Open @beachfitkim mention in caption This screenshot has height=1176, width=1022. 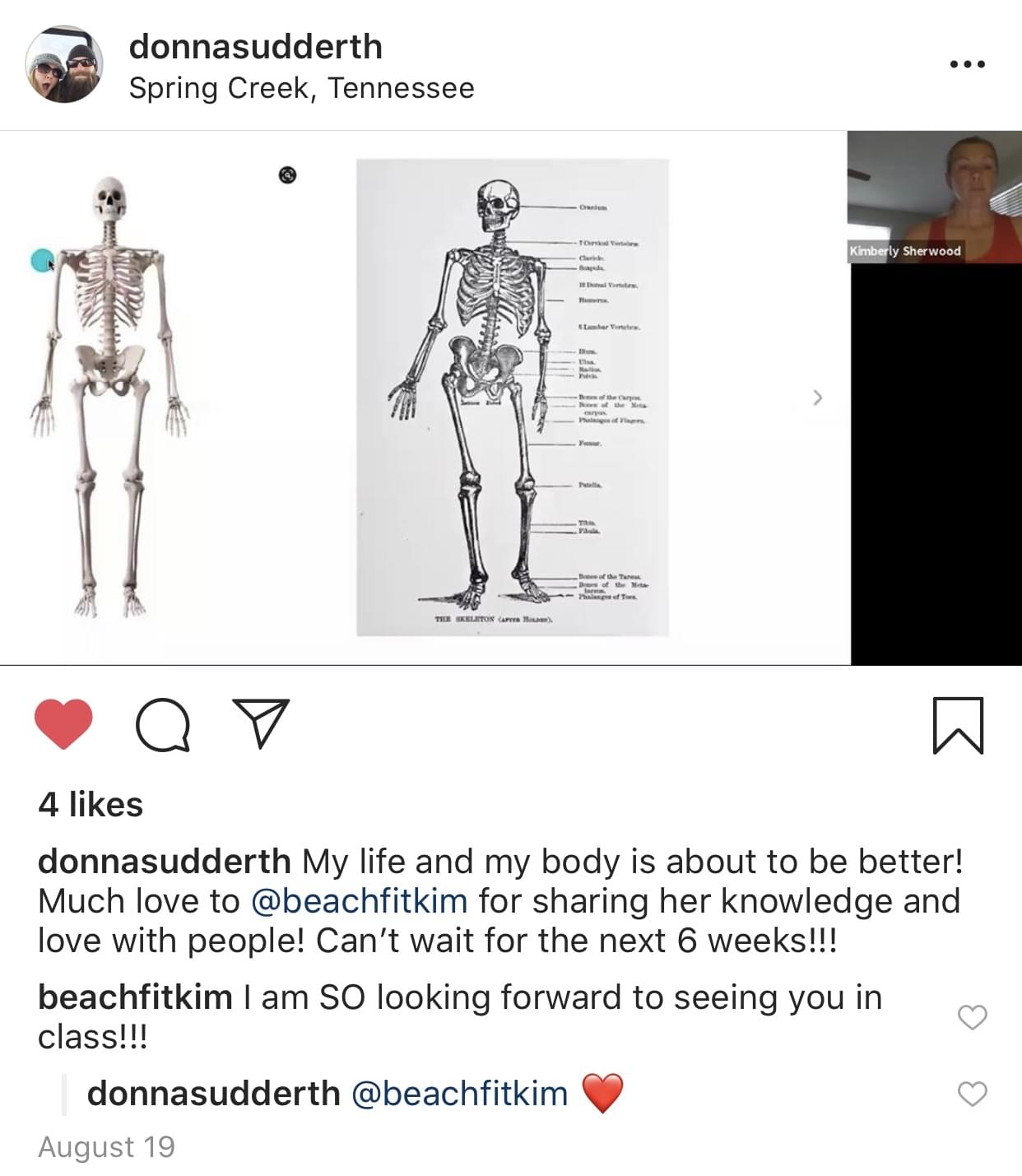pyautogui.click(x=359, y=900)
